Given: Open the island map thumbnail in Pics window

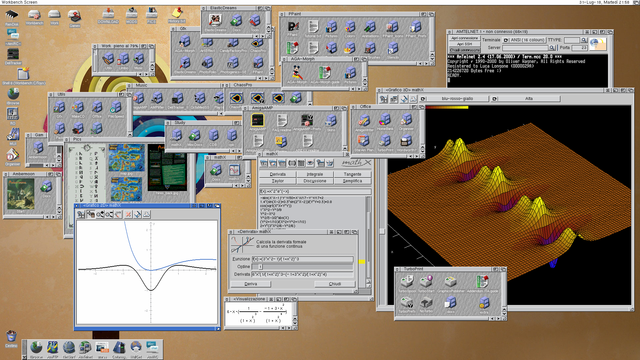Looking at the screenshot, I should click(127, 158).
